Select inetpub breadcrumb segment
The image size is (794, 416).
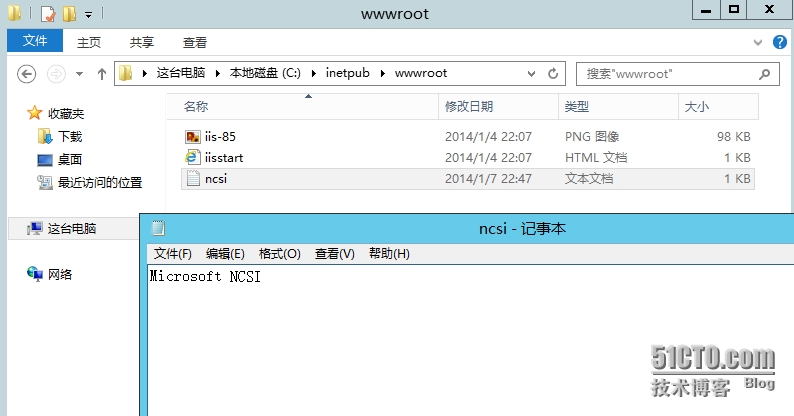pos(347,73)
